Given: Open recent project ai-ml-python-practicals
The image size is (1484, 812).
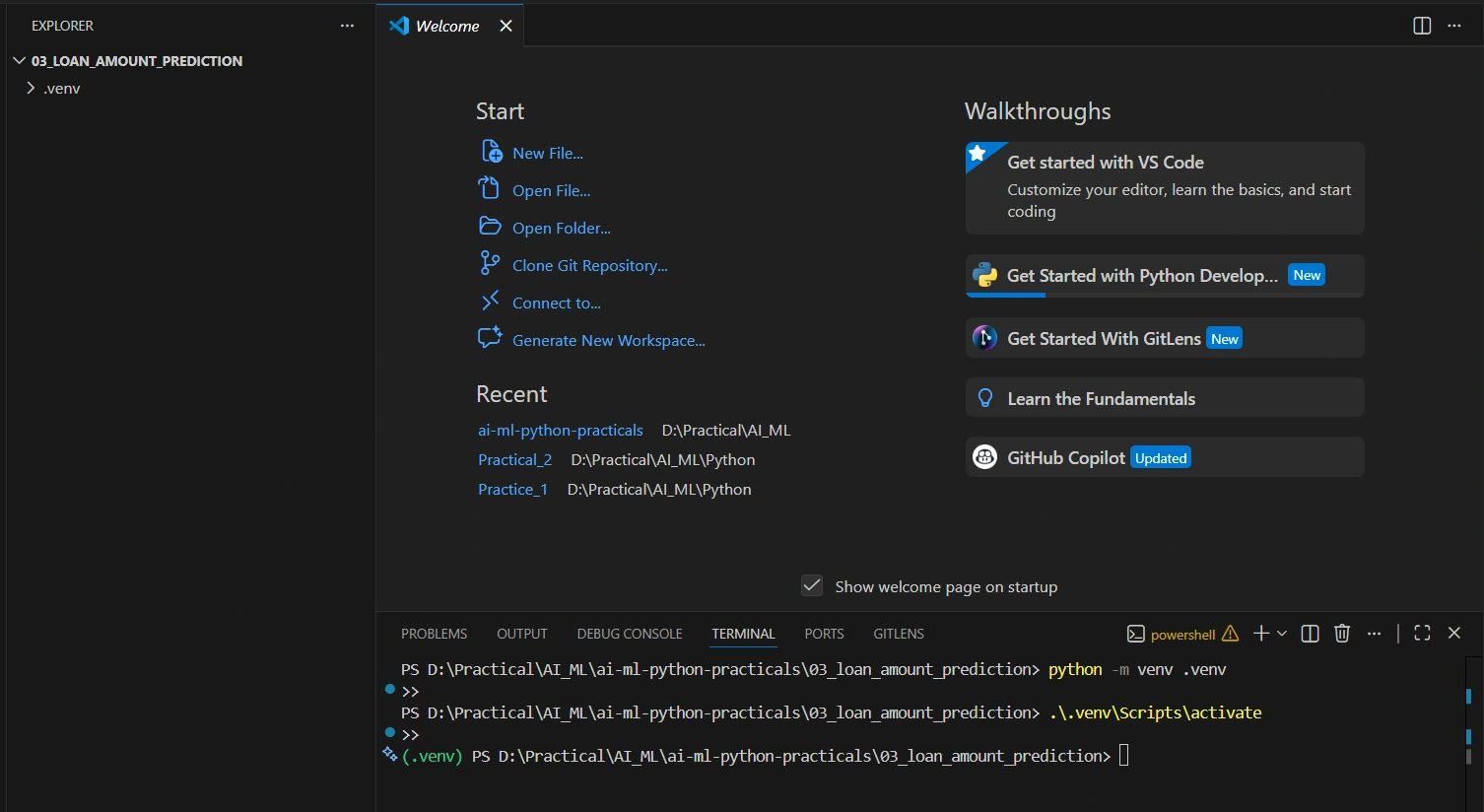Looking at the screenshot, I should click(561, 430).
